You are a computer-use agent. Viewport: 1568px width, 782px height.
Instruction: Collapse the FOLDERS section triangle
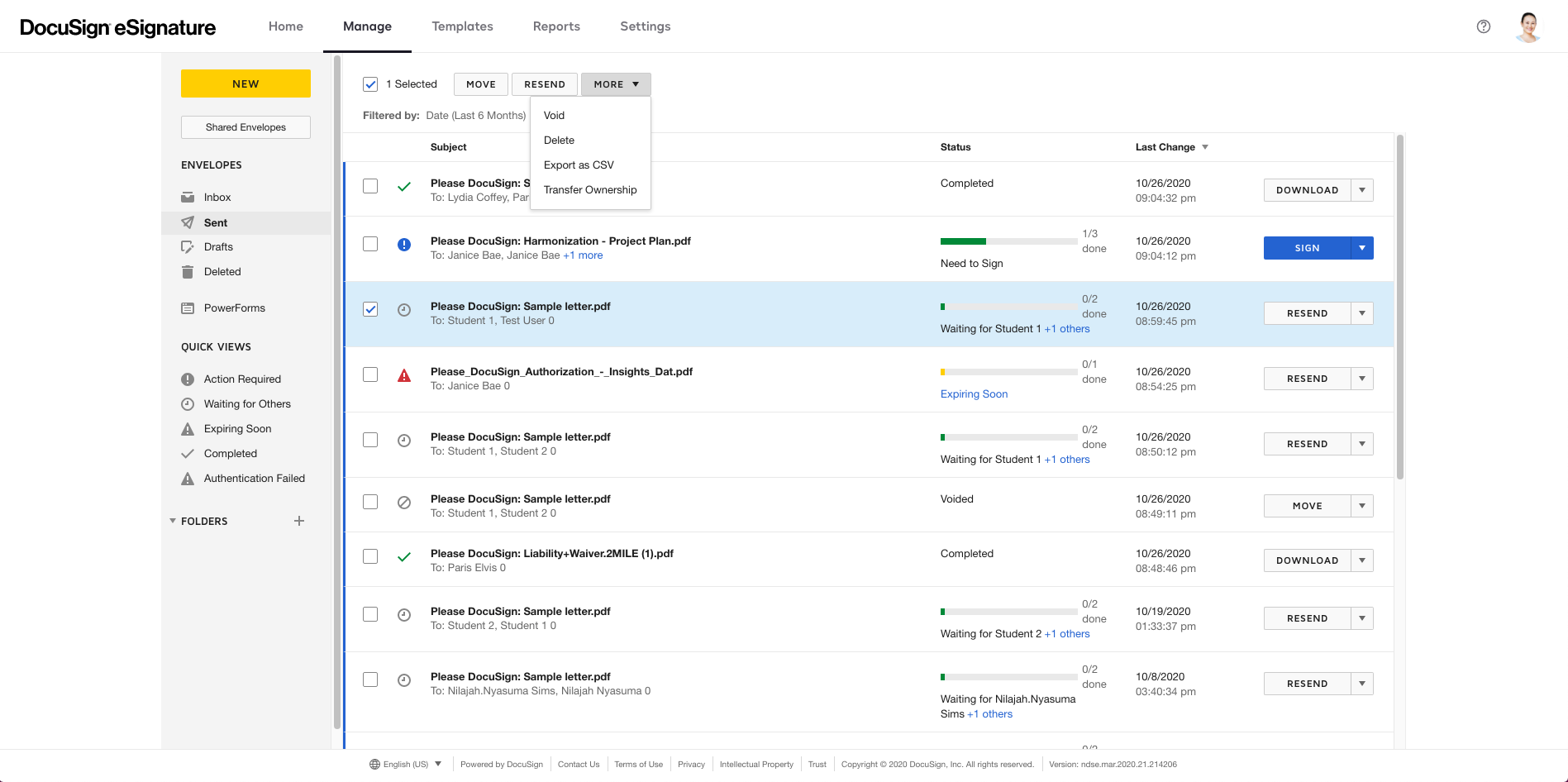pos(173,521)
